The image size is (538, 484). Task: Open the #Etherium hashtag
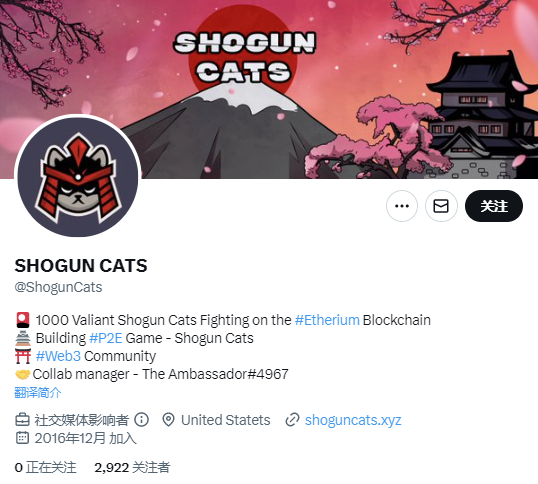pos(327,320)
